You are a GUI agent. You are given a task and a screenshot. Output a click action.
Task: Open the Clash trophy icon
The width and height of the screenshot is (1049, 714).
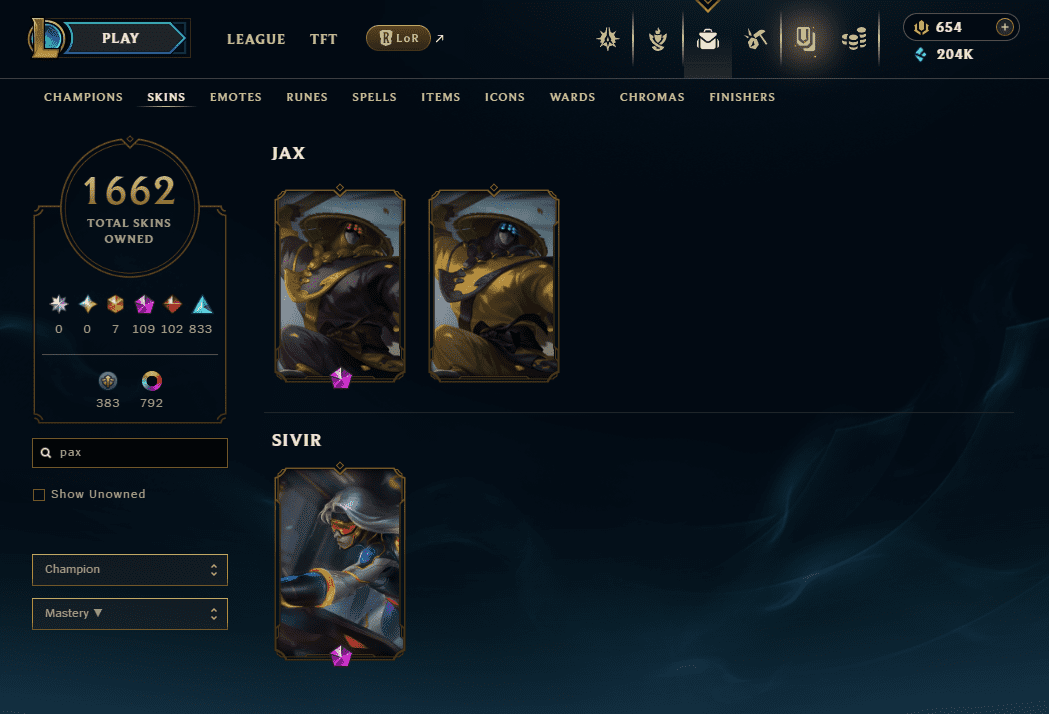tap(658, 39)
